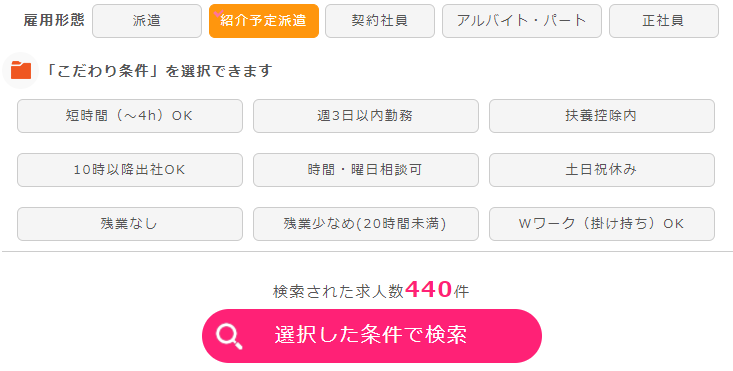Select Wワーク（掛け持ち）OK condition
The width and height of the screenshot is (733, 371).
click(x=602, y=224)
